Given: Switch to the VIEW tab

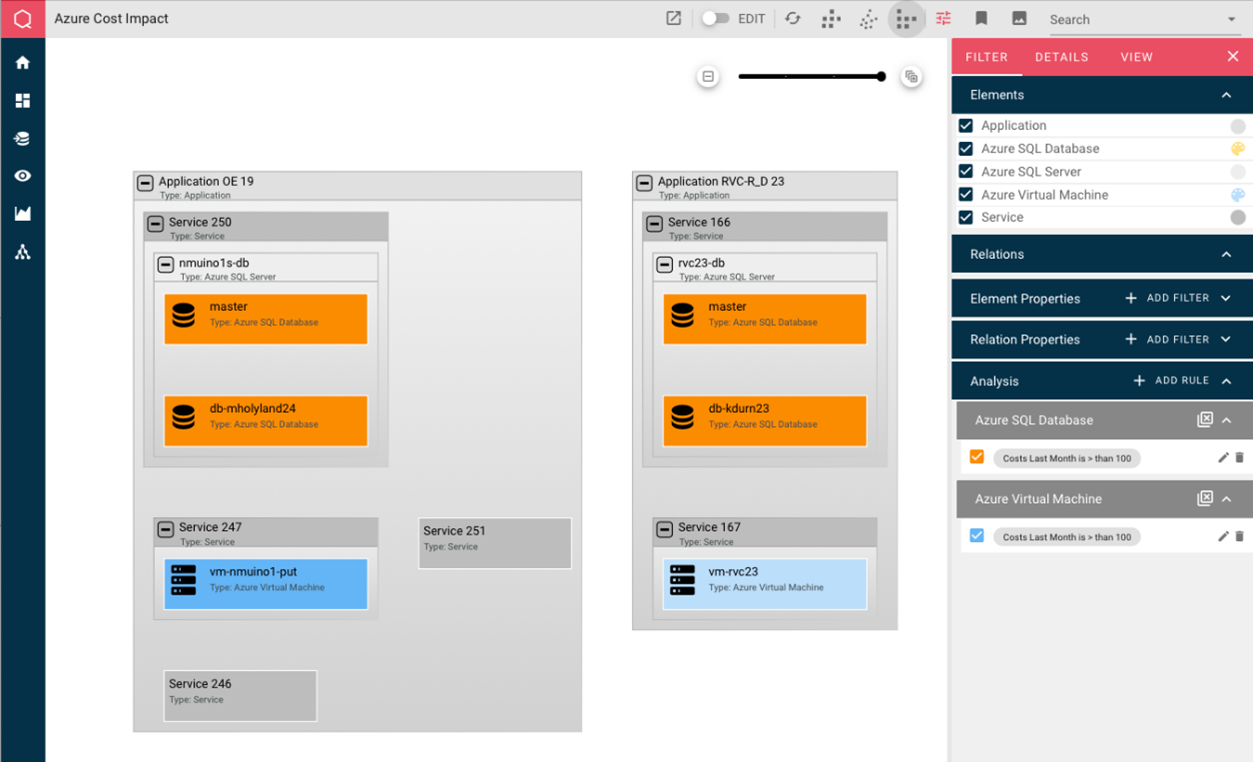Looking at the screenshot, I should pos(1136,57).
